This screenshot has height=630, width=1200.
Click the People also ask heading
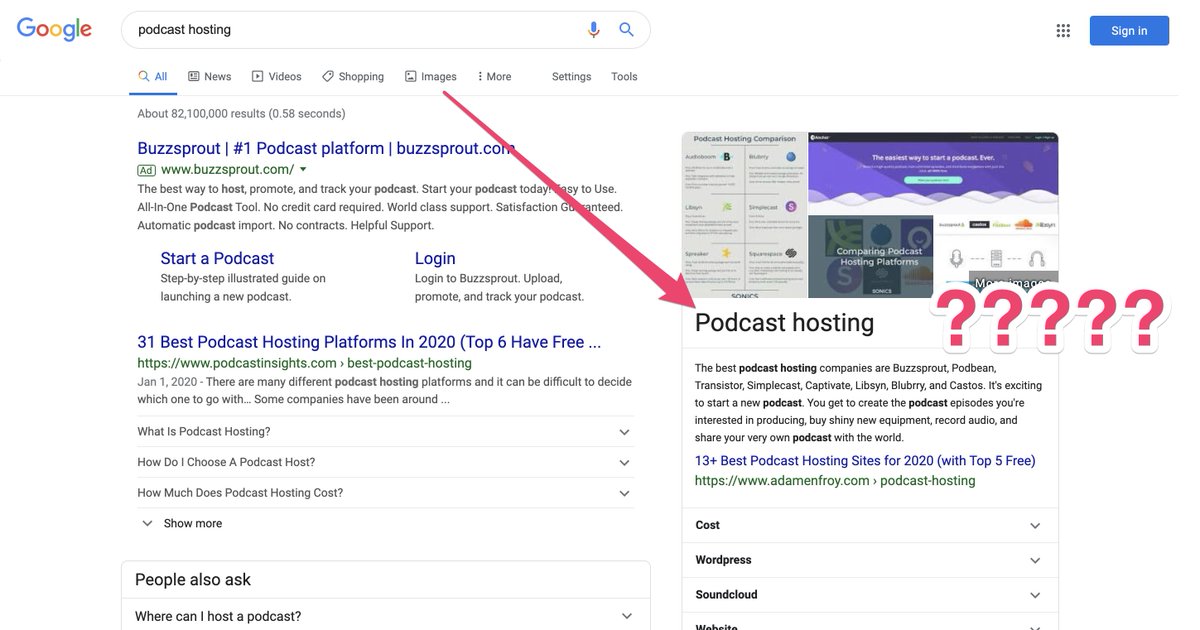click(x=193, y=580)
